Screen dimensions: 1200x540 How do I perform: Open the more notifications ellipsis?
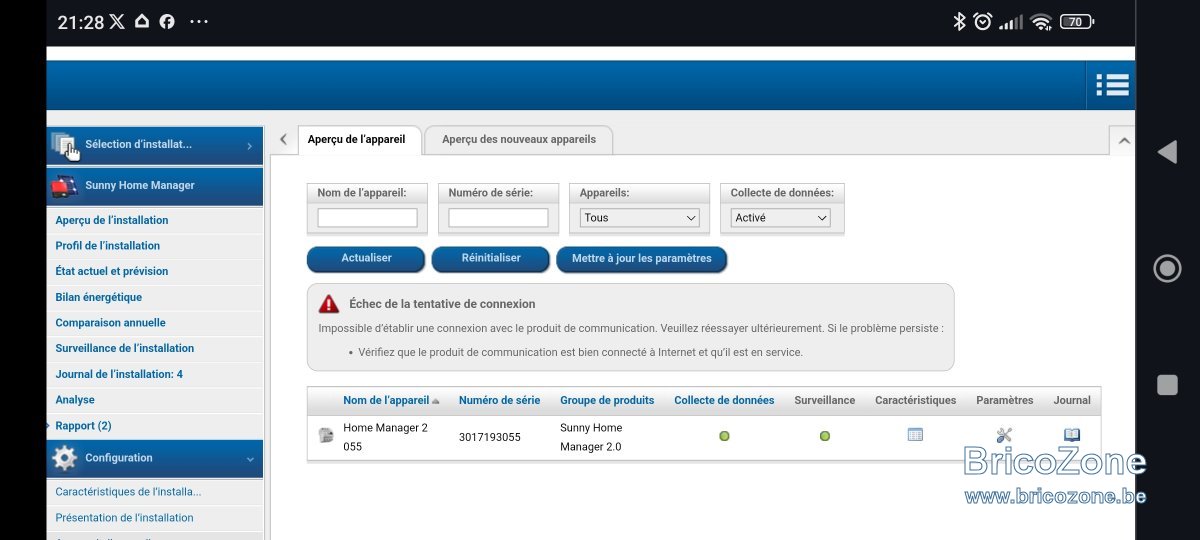point(199,21)
